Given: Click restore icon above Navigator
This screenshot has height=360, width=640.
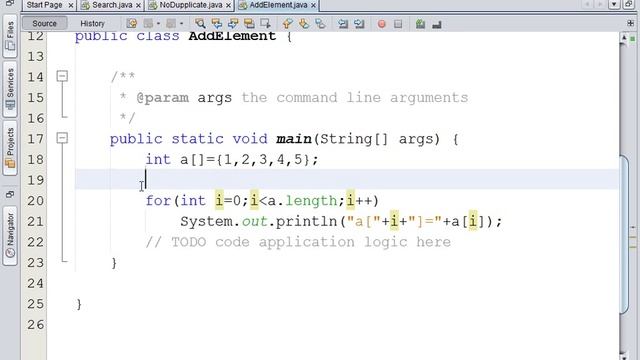Looking at the screenshot, I should click(10, 194).
